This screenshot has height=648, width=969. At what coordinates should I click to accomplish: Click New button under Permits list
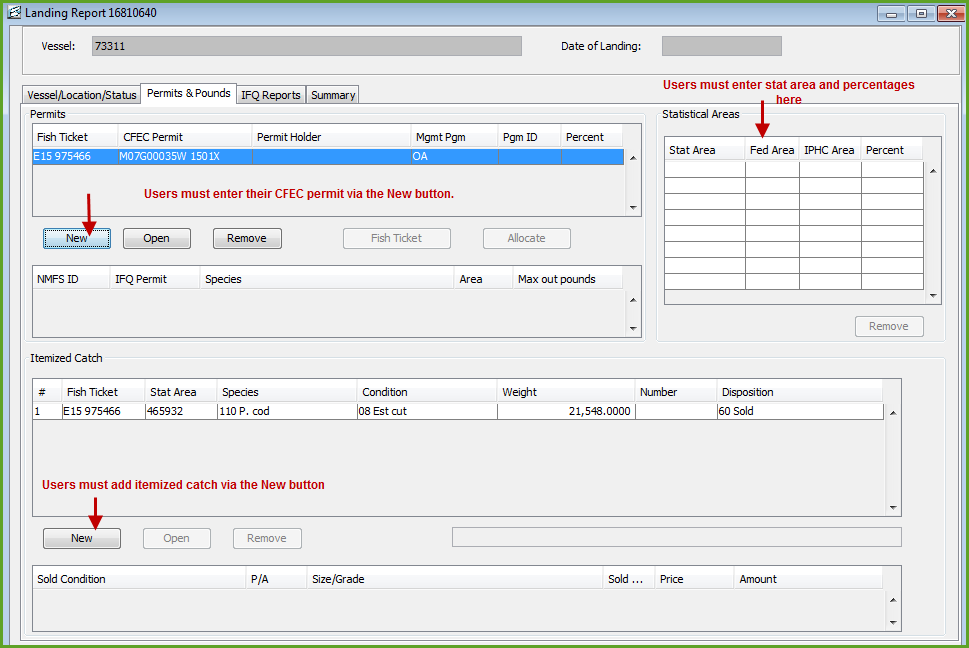coord(77,238)
